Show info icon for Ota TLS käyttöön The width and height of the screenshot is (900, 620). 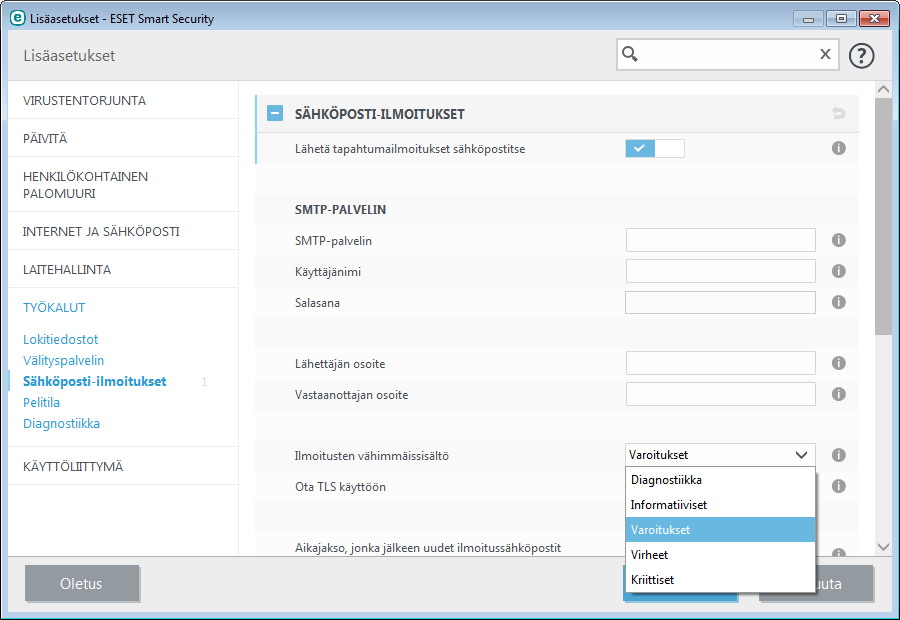pyautogui.click(x=839, y=486)
